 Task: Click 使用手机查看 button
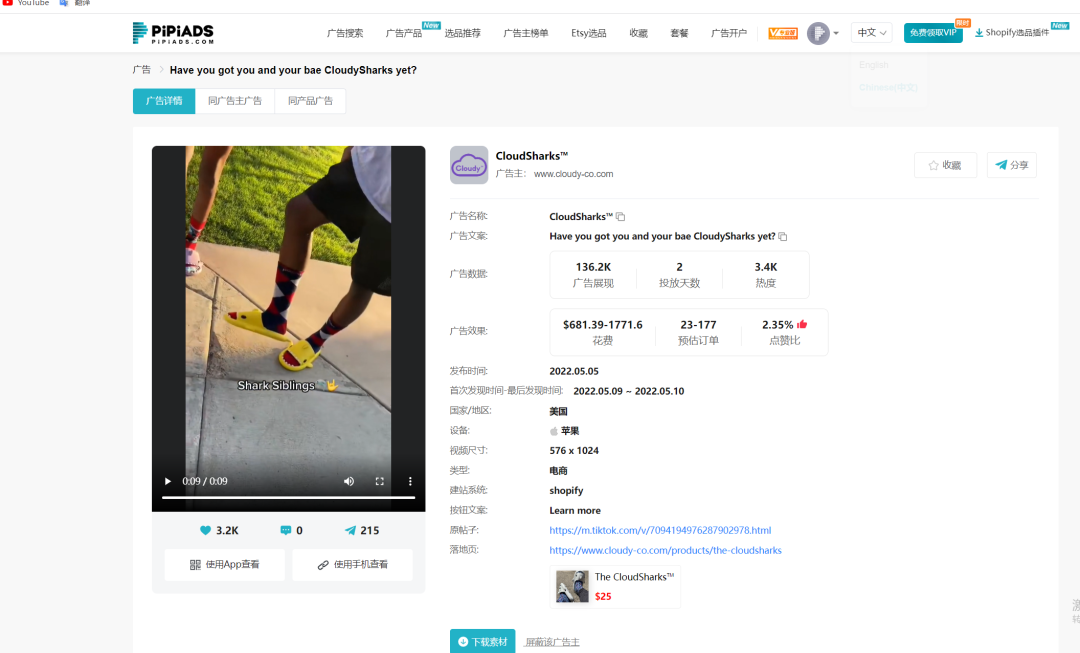(353, 565)
